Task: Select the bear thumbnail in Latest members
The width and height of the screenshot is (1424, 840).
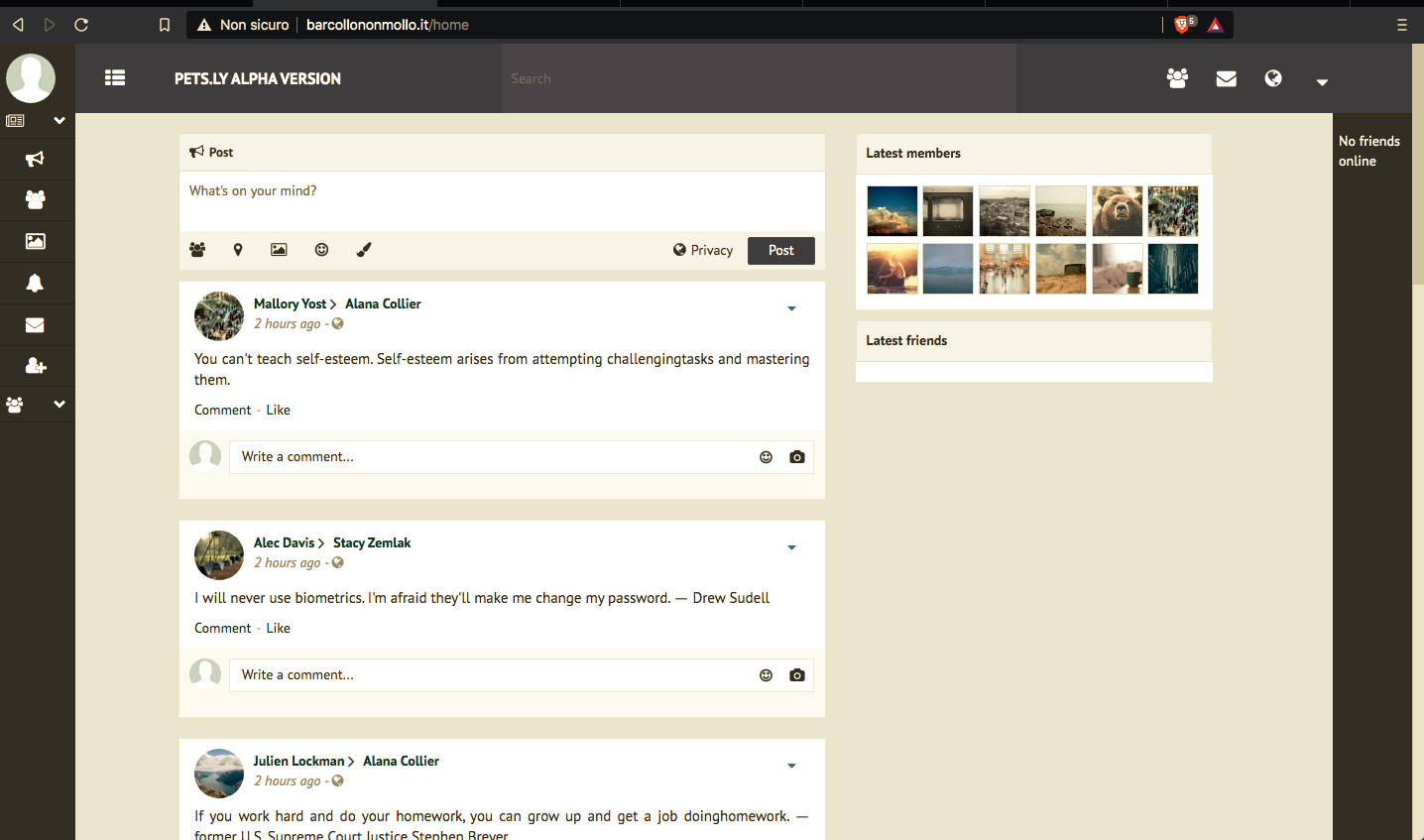Action: [x=1117, y=211]
